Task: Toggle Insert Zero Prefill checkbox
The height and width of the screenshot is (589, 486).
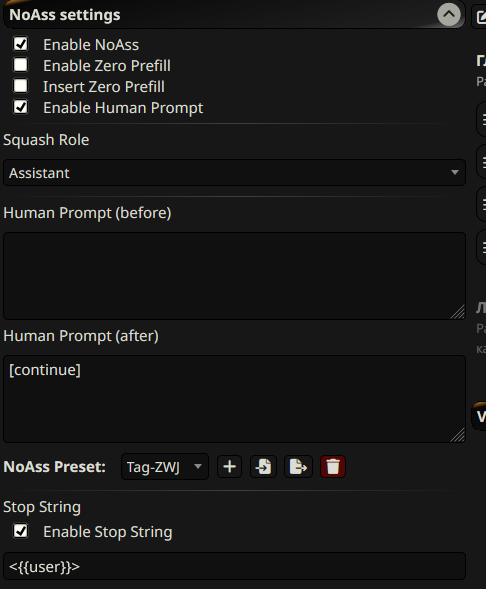Action: (x=21, y=86)
